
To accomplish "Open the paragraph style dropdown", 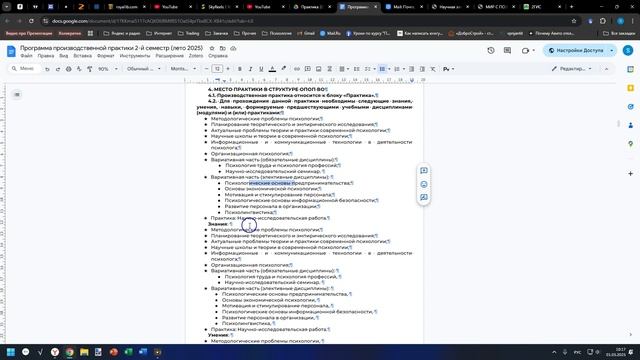I will [144, 69].
